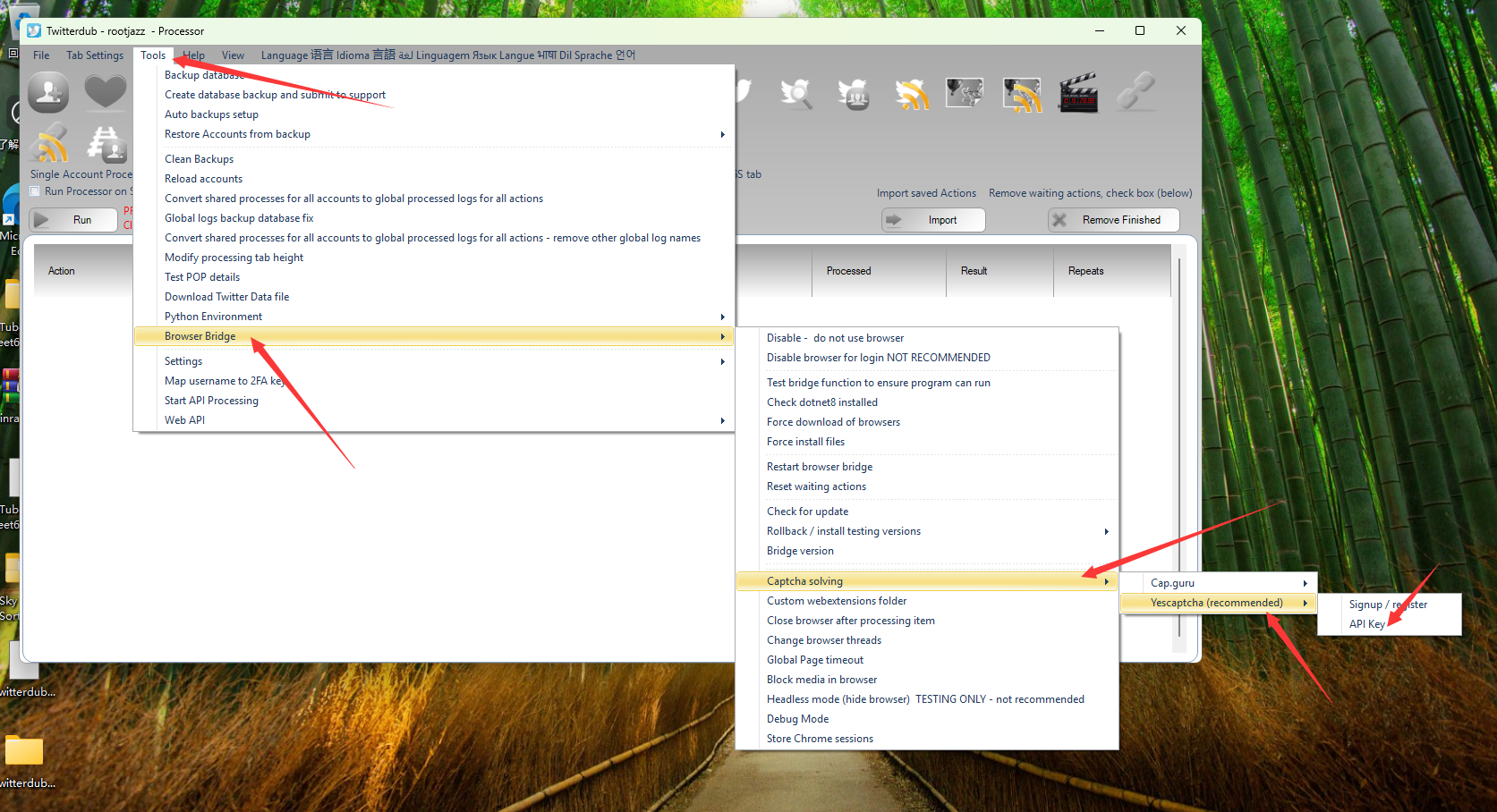This screenshot has width=1497, height=812.
Task: Click the Twitter bird RSS feed icon
Action: point(911,93)
